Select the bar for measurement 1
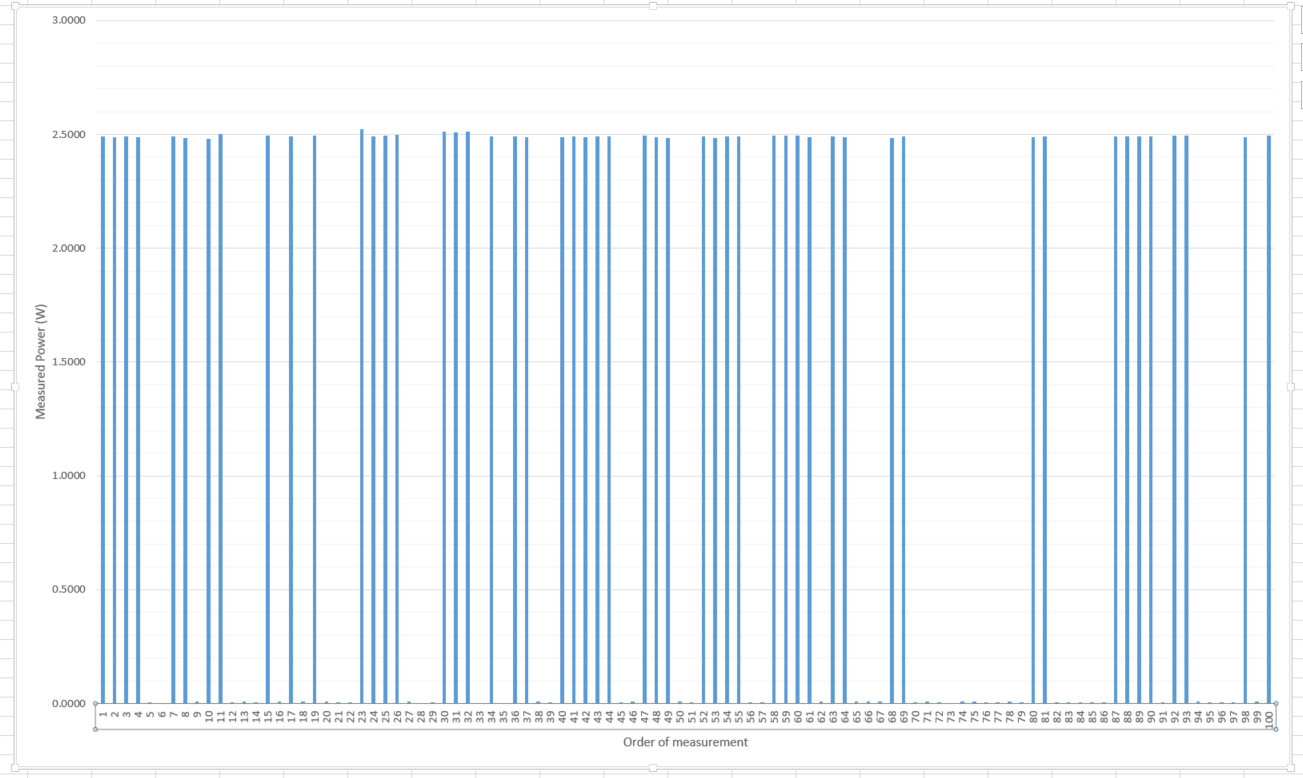 103,420
